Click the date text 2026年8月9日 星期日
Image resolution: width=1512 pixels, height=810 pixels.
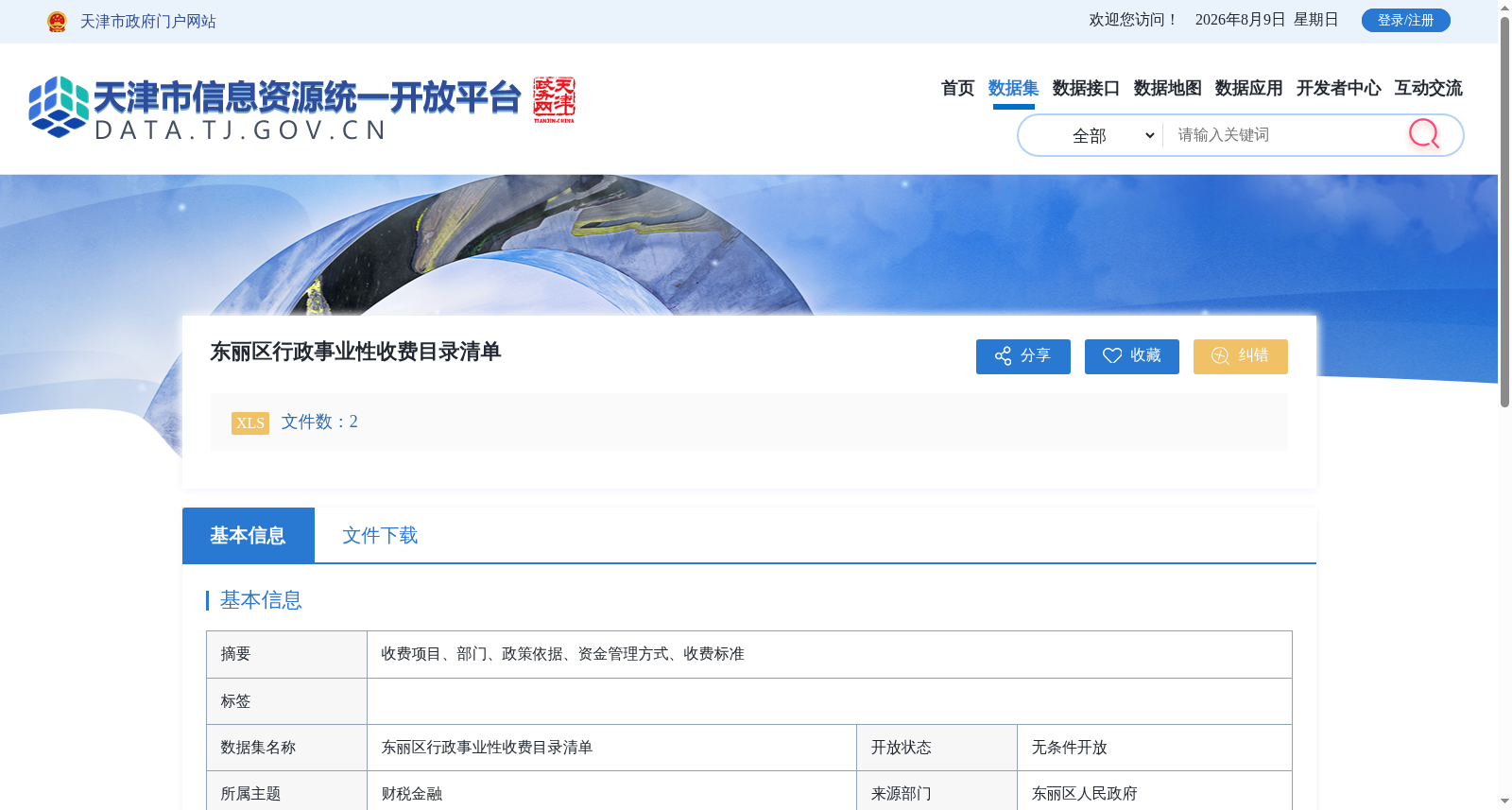pos(1266,20)
